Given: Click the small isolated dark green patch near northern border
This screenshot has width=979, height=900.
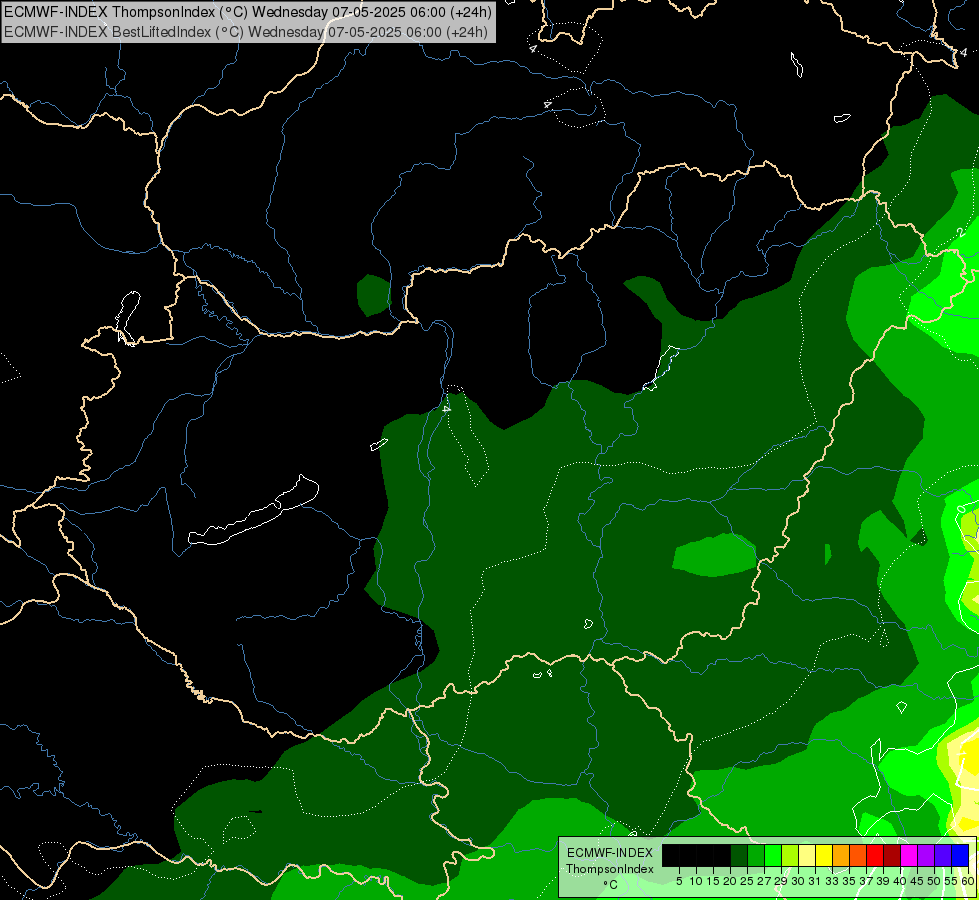Looking at the screenshot, I should 374,295.
